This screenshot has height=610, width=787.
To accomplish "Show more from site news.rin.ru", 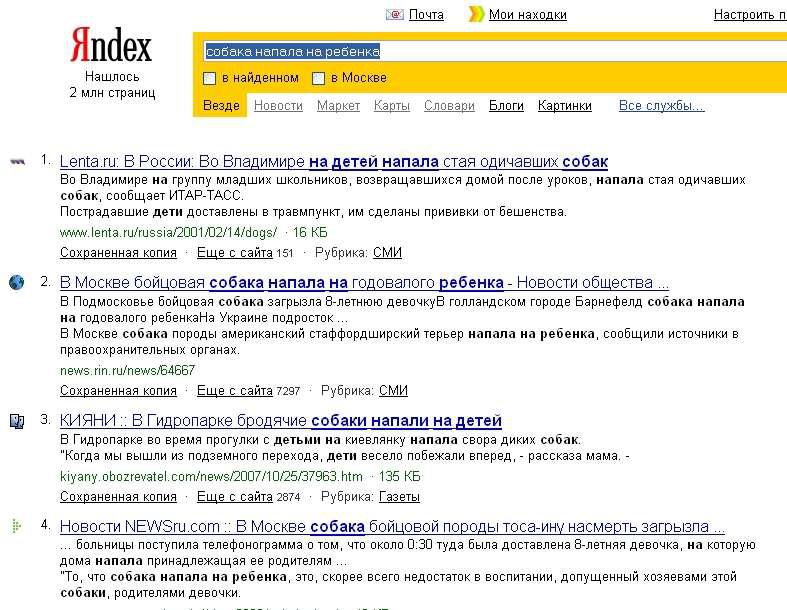I will pos(234,390).
